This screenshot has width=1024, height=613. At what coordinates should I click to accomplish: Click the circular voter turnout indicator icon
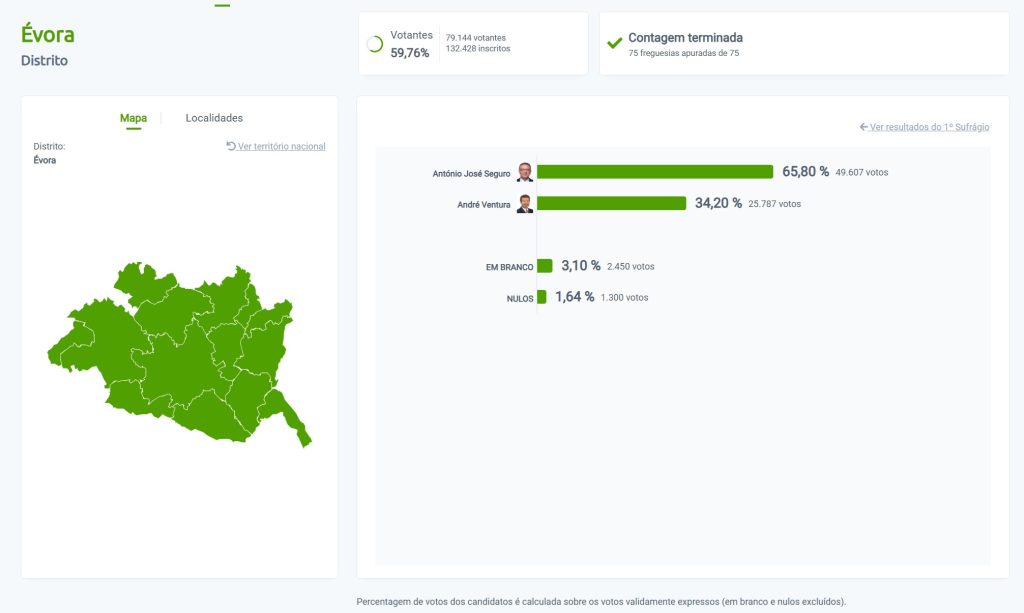click(x=375, y=44)
